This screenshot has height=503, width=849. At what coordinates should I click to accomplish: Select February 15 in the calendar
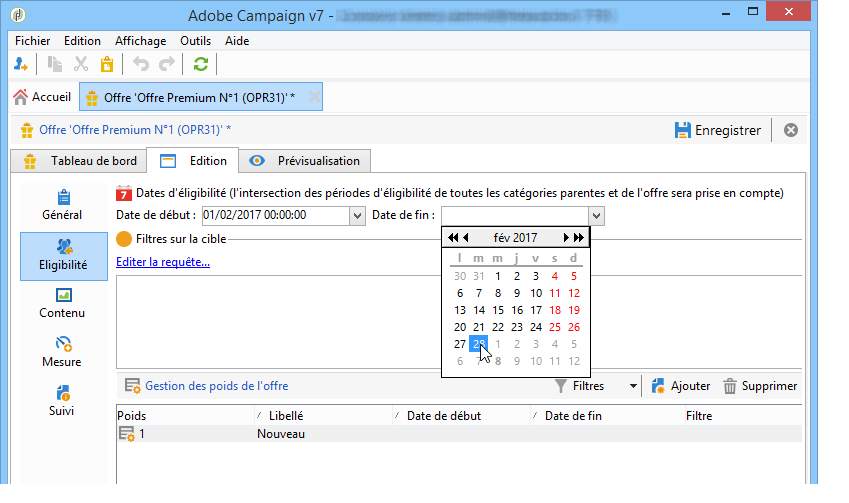click(x=498, y=310)
